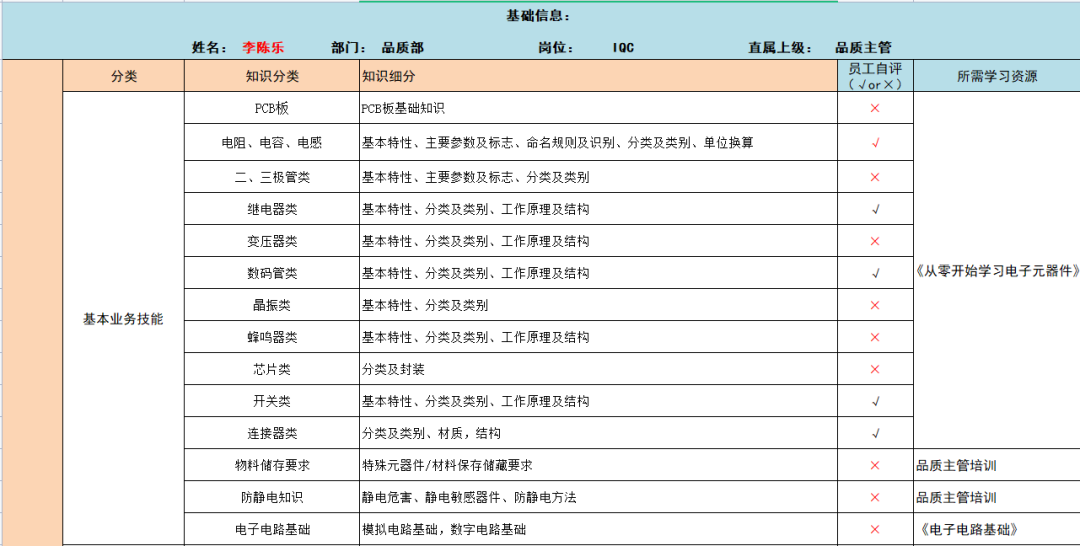Screen dimensions: 1080x546
Task: Click the 分类及封装 detail cell
Action: click(599, 369)
